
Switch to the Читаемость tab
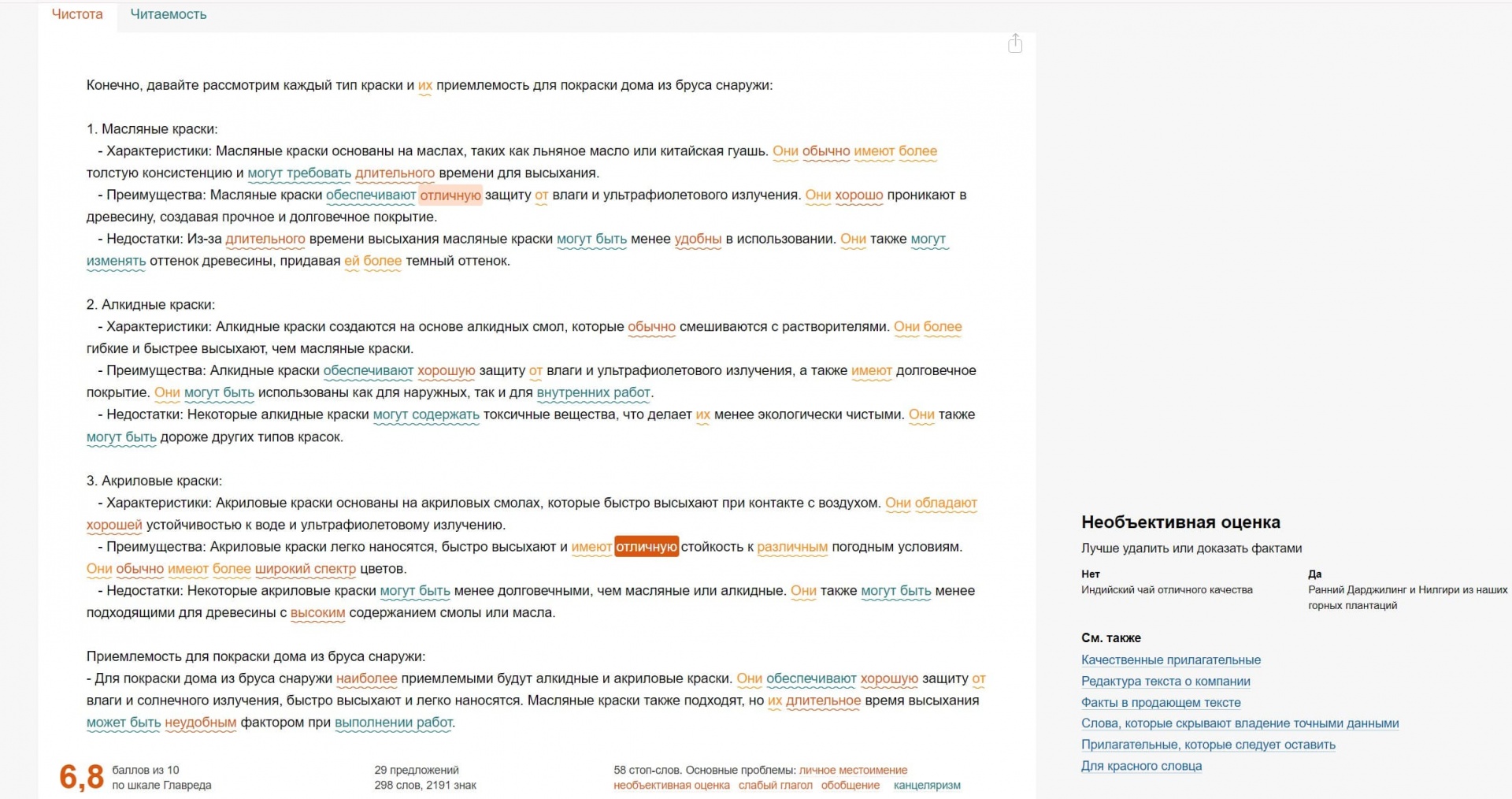(x=169, y=14)
